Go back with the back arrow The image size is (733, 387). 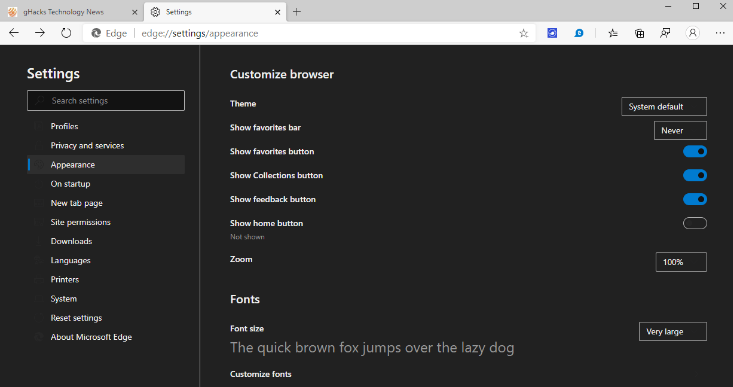[x=14, y=33]
